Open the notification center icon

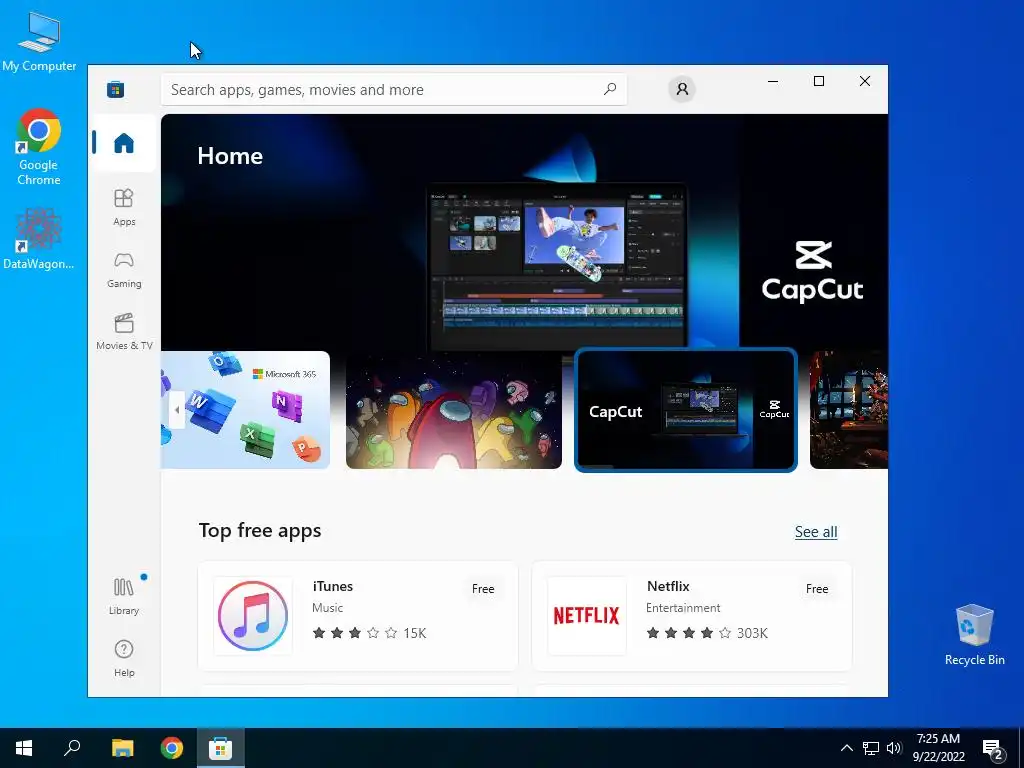click(993, 748)
